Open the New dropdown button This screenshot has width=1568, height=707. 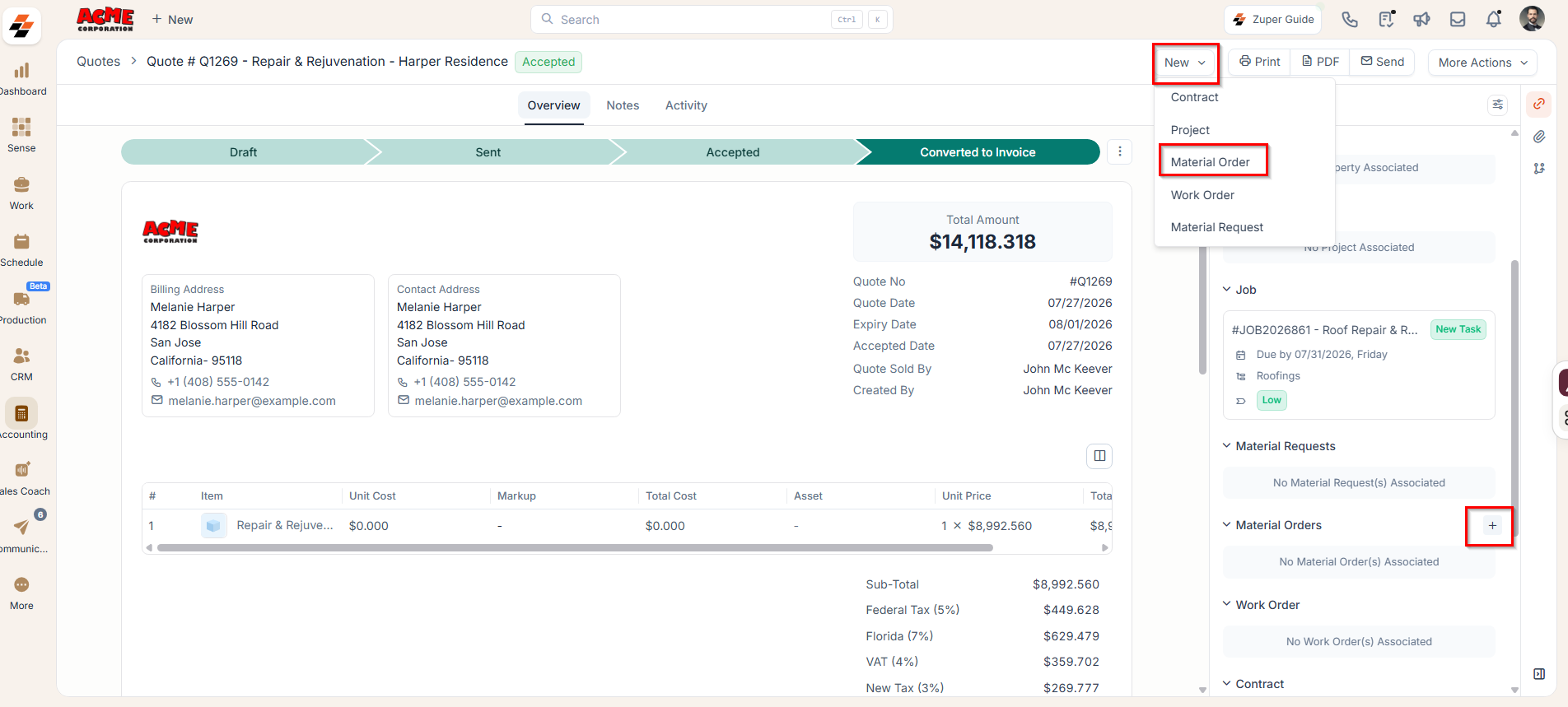[x=1185, y=63]
